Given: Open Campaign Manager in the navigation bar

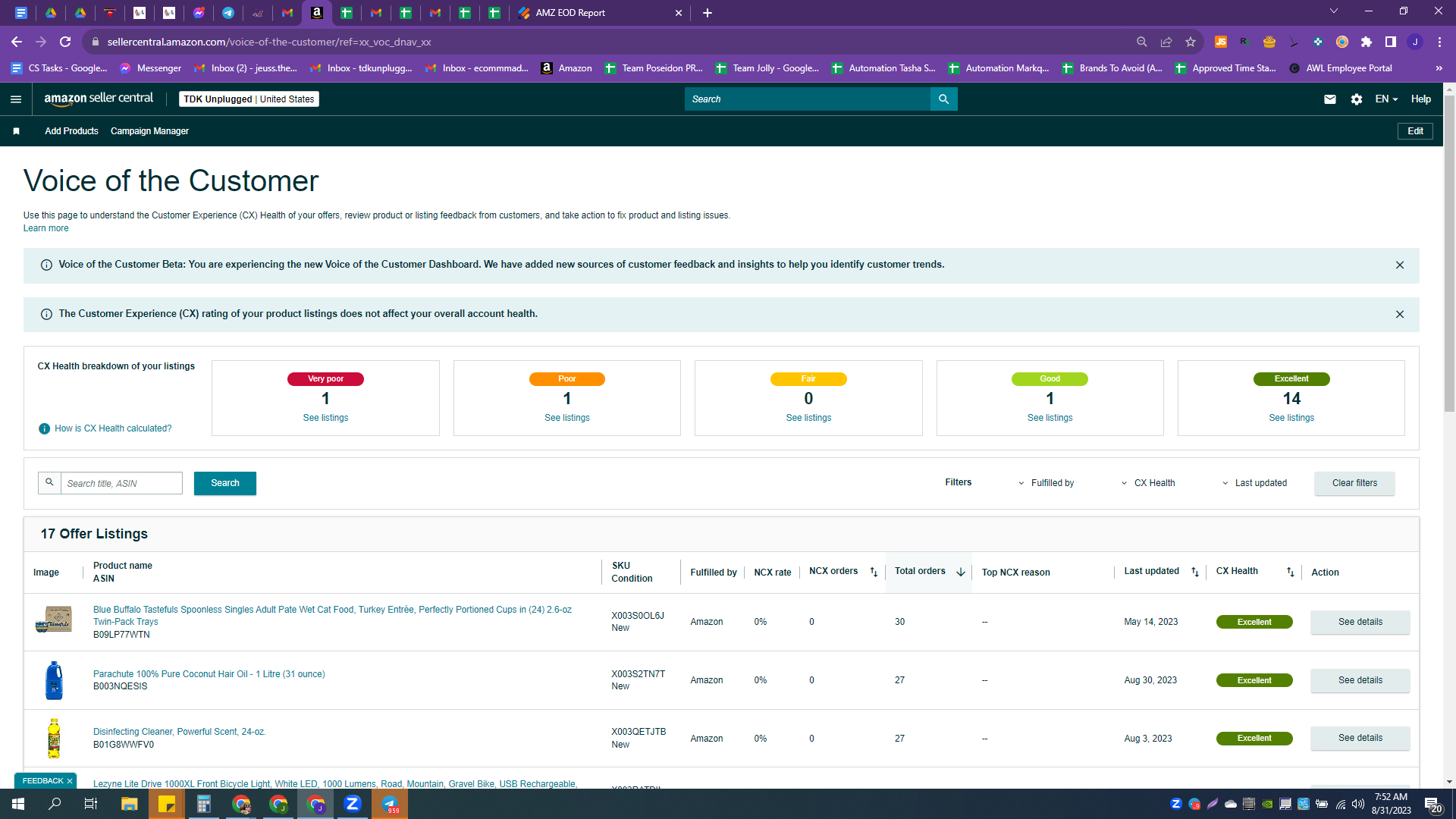Looking at the screenshot, I should click(x=149, y=131).
